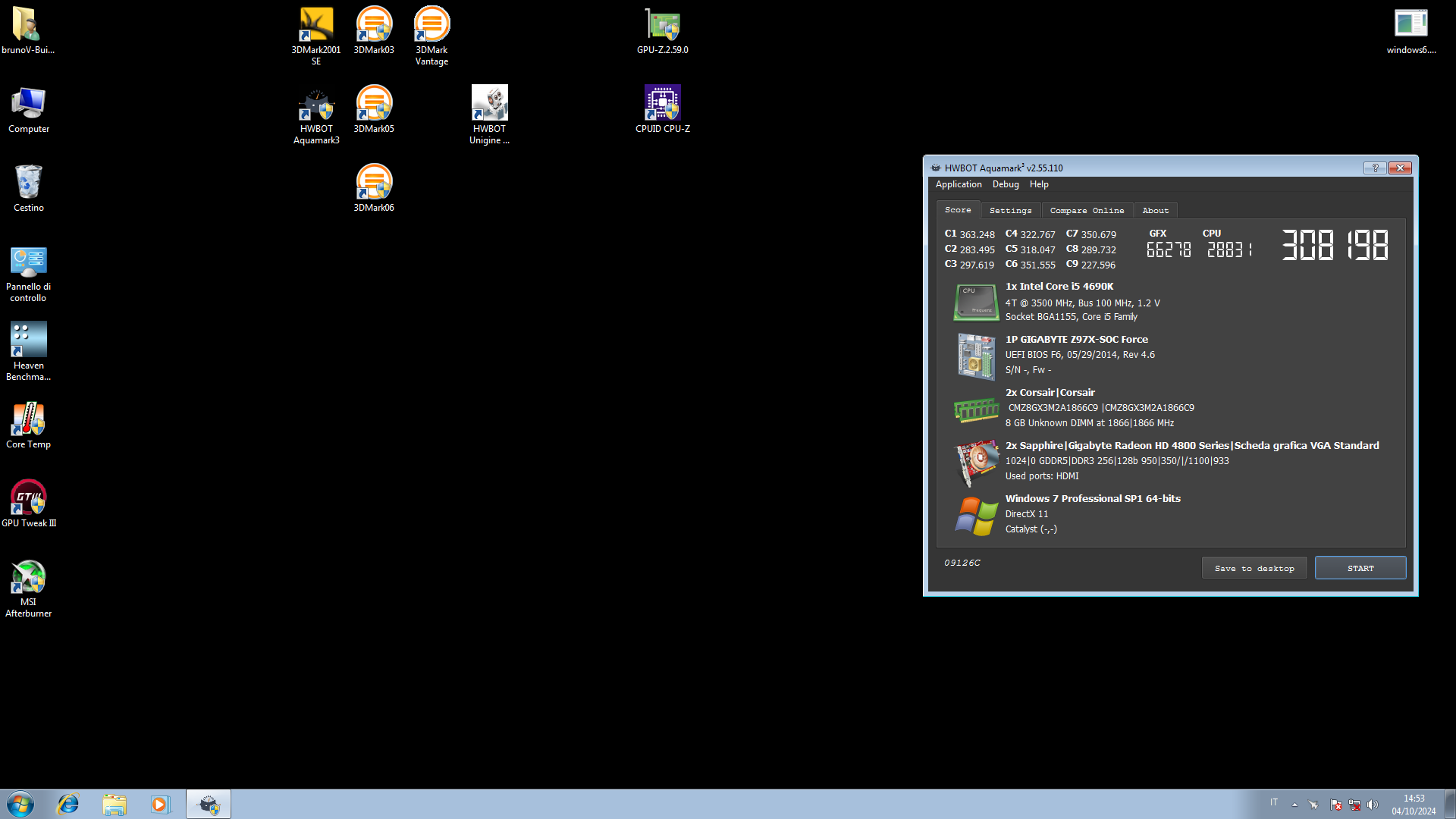Select HWBOT Unigine desktop shortcut

[489, 115]
